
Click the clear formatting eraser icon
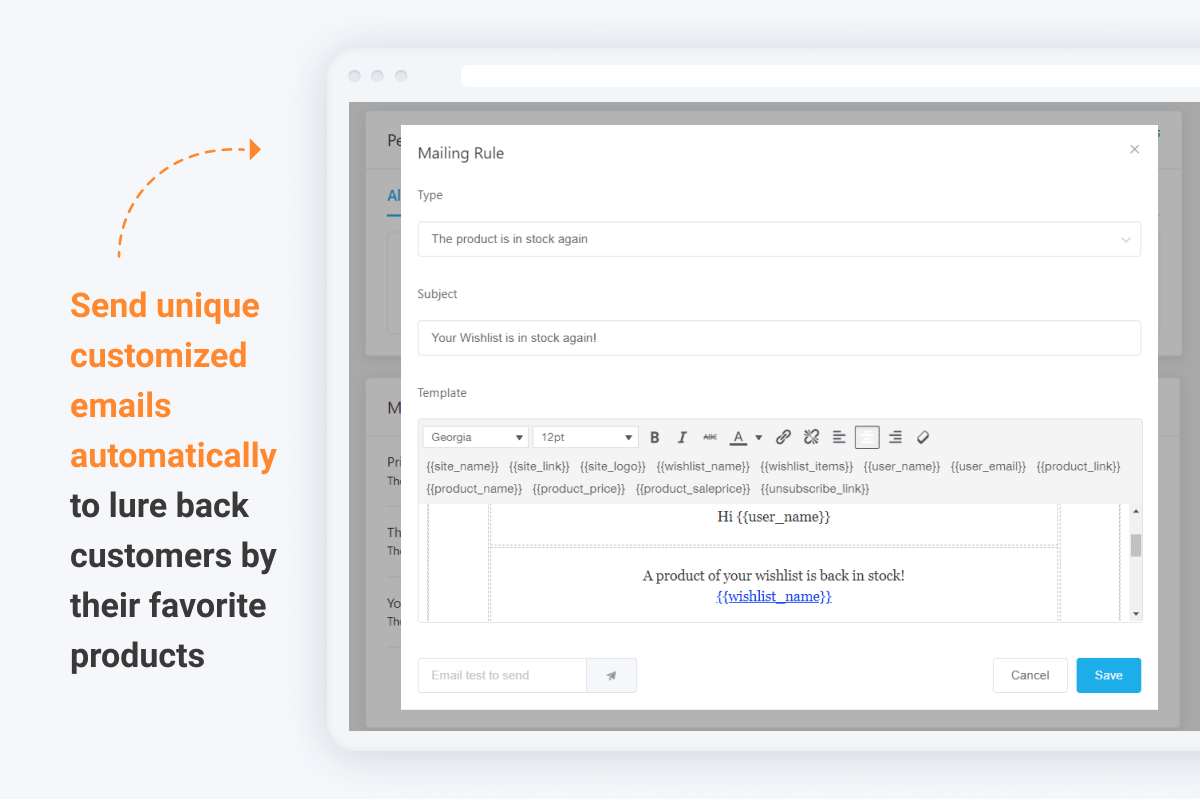pyautogui.click(x=923, y=437)
